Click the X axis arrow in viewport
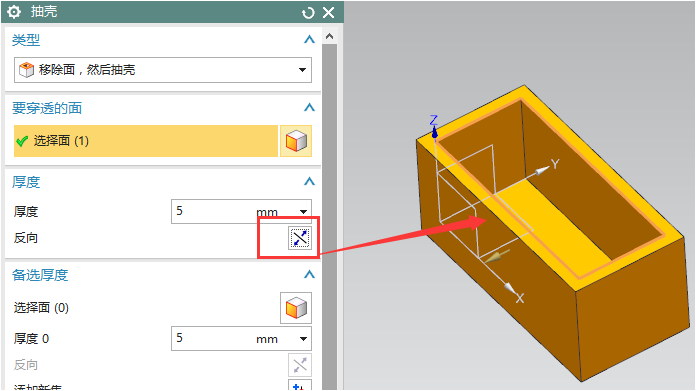 [510, 289]
